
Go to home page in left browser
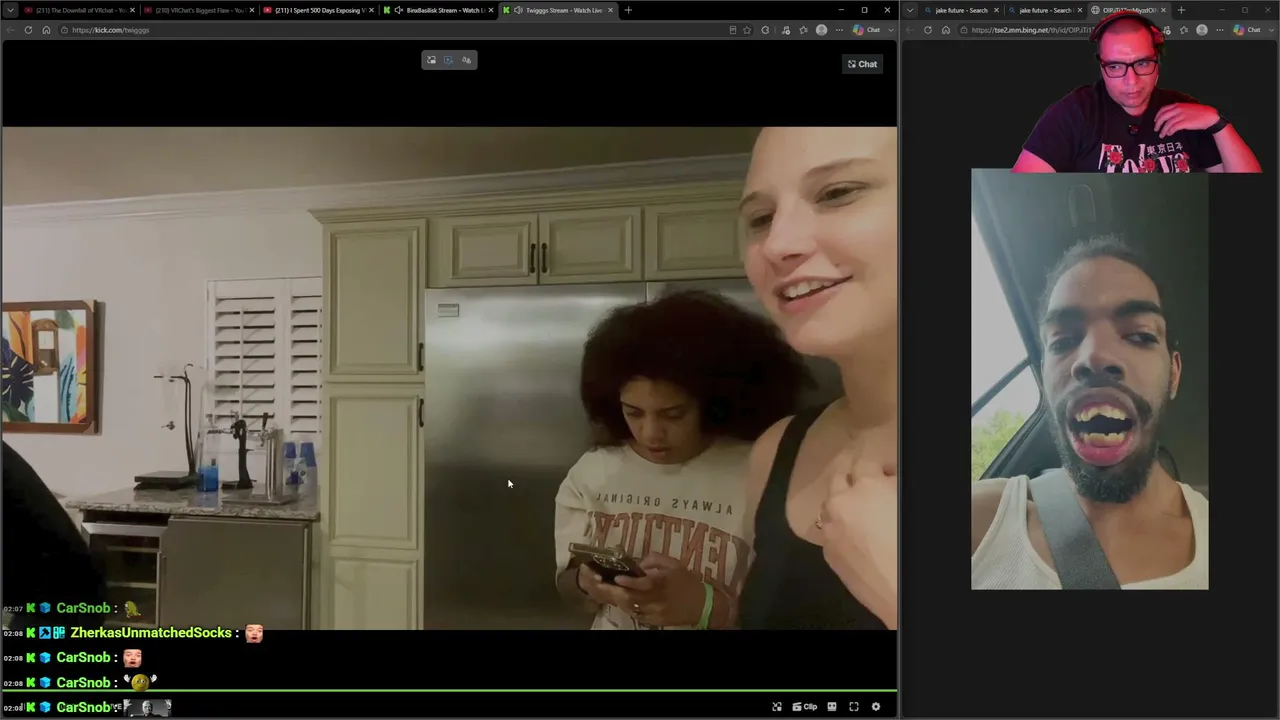click(x=46, y=30)
